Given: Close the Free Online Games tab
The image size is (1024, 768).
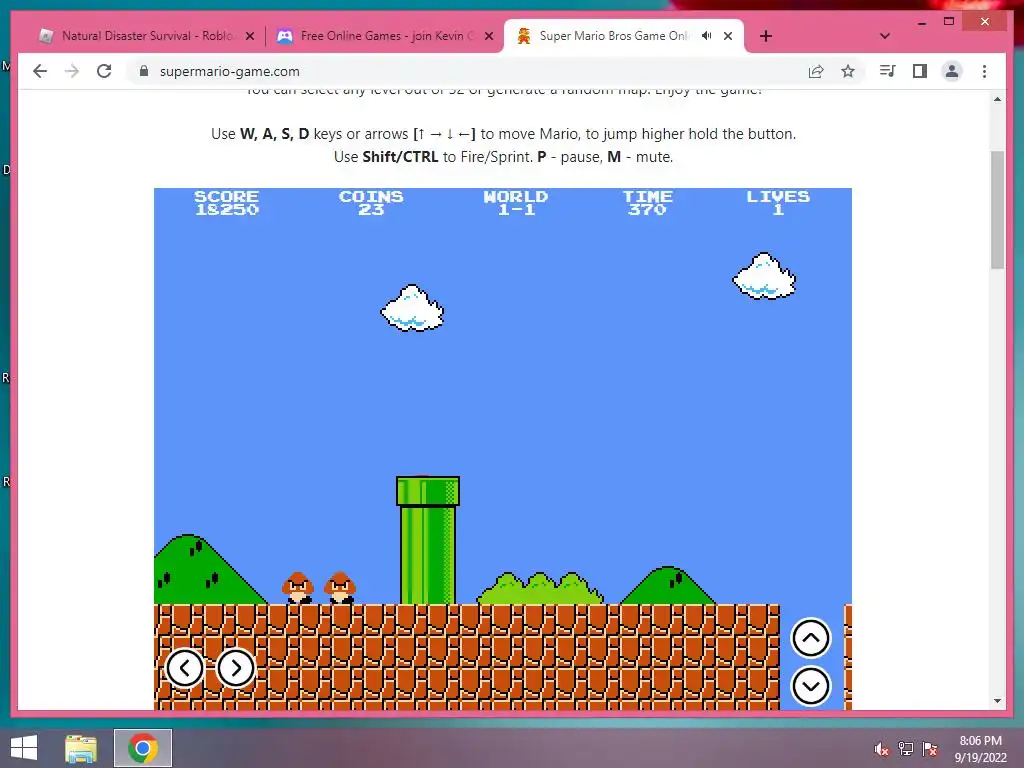Looking at the screenshot, I should 488,36.
